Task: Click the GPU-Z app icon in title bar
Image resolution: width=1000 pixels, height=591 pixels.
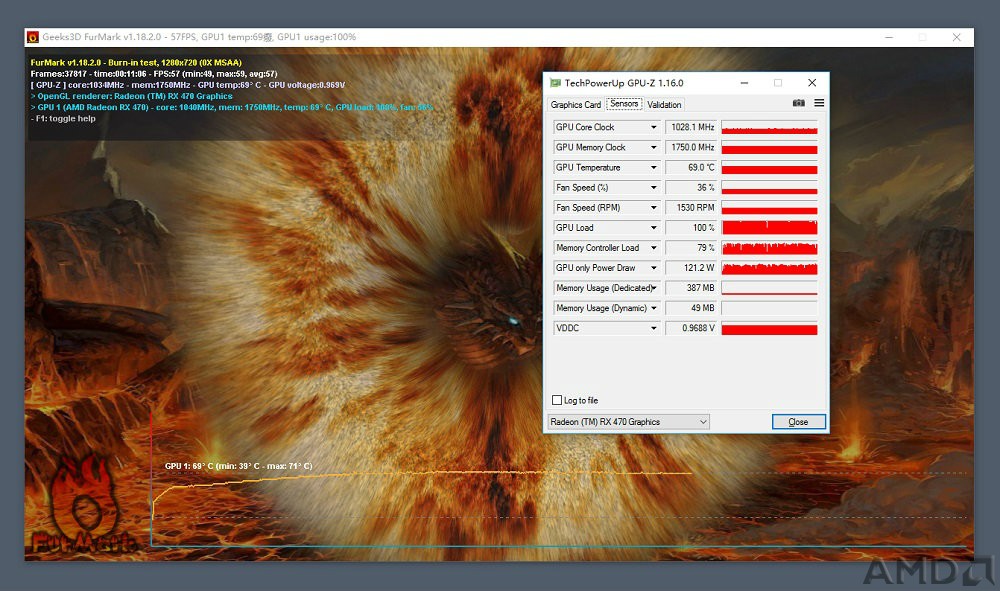Action: 555,83
